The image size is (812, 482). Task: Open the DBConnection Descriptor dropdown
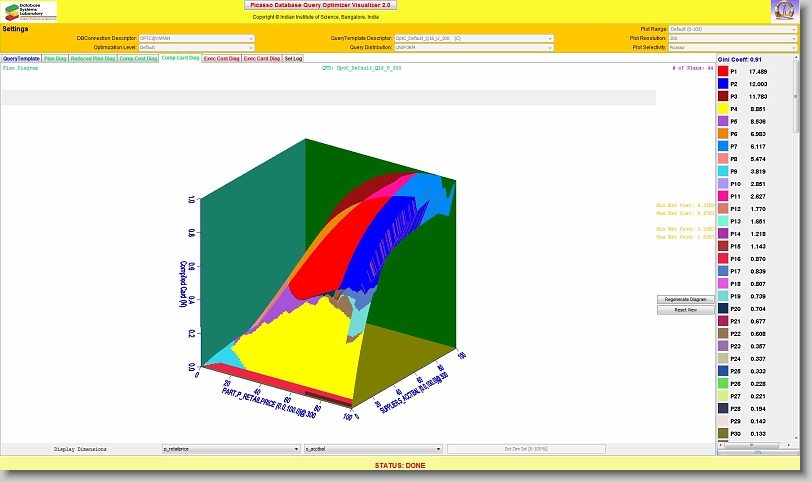point(196,38)
